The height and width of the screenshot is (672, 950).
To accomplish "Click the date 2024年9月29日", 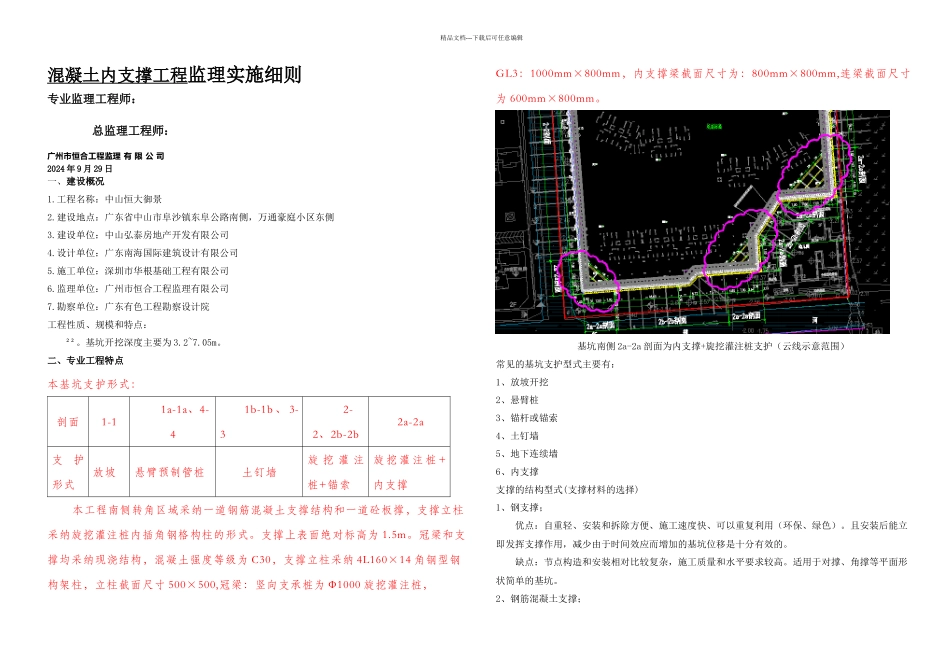I will click(x=79, y=169).
